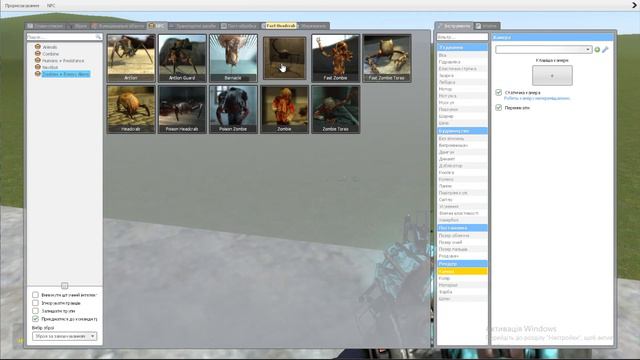Click the static camera description link text
This screenshot has height=360, width=640.
(537, 98)
